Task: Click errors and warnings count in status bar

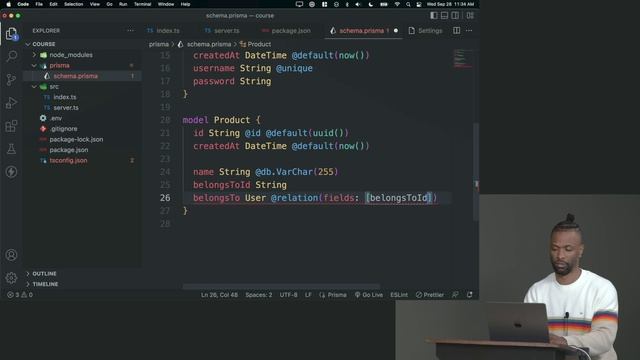Action: coord(20,295)
